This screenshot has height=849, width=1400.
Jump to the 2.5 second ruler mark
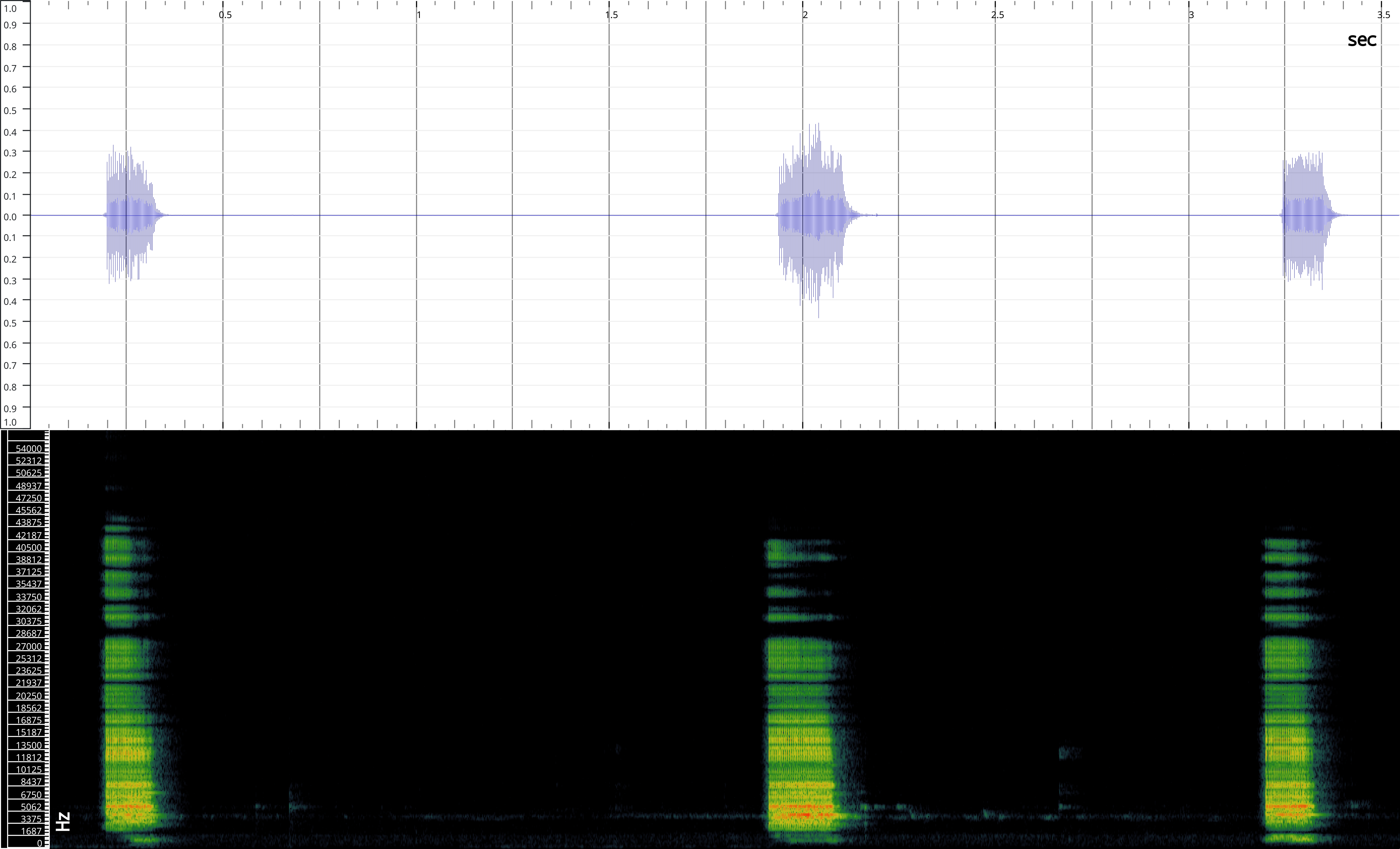point(998,15)
